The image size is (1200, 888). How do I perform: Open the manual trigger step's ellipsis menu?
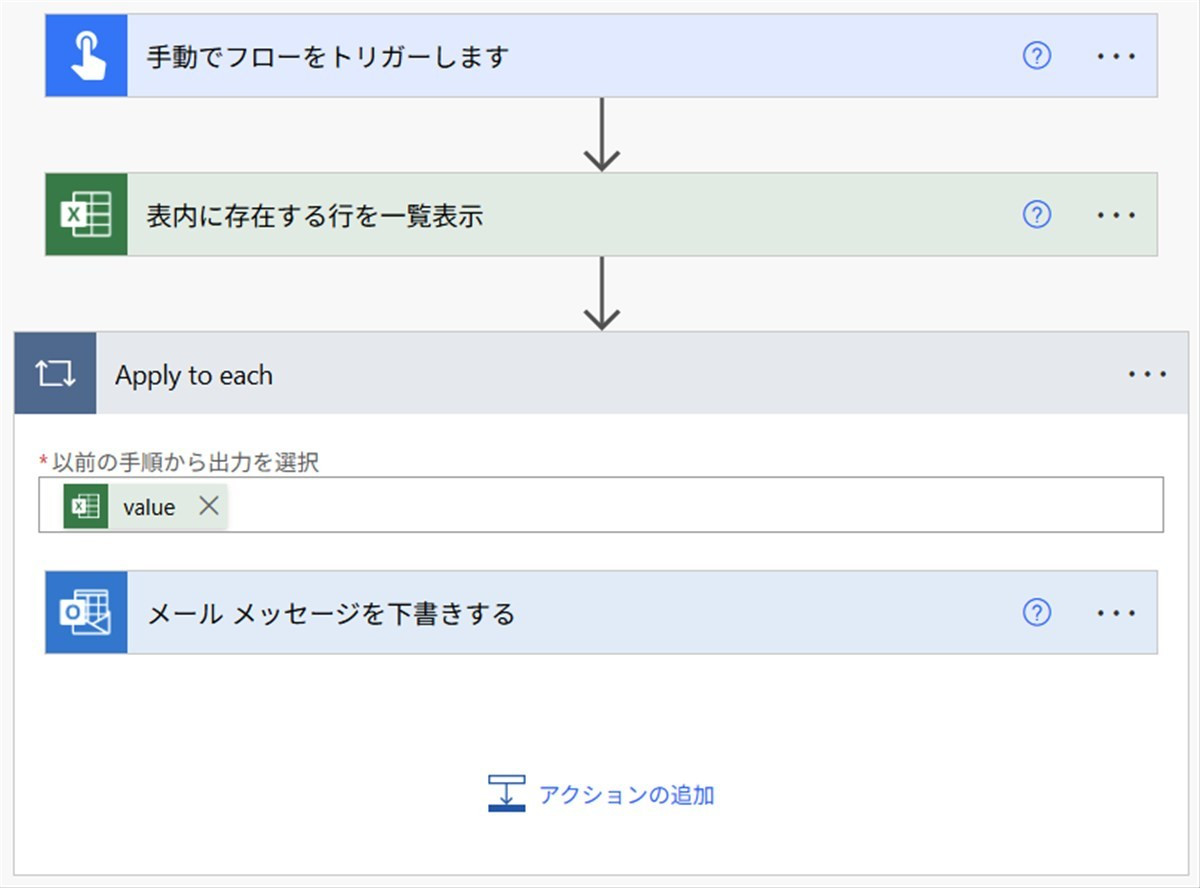click(1116, 56)
